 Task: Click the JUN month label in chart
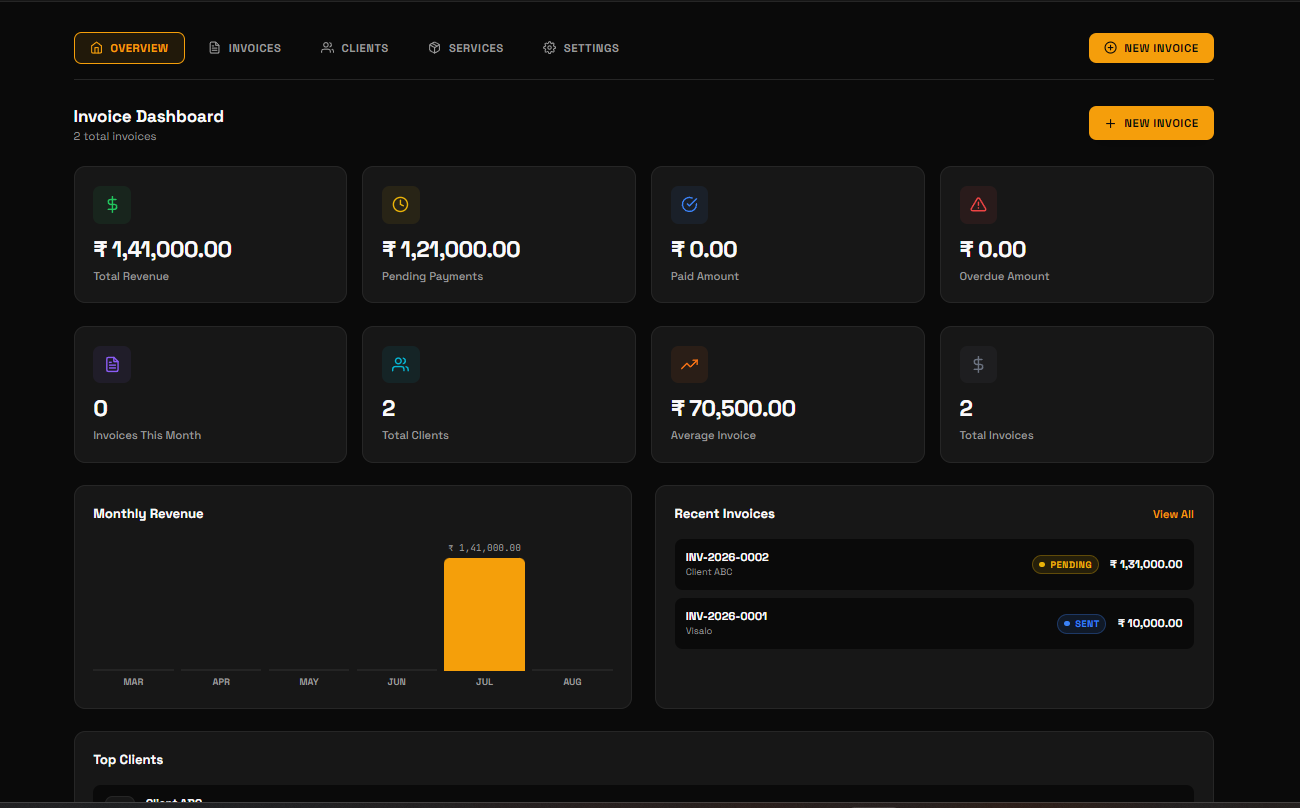(x=397, y=682)
